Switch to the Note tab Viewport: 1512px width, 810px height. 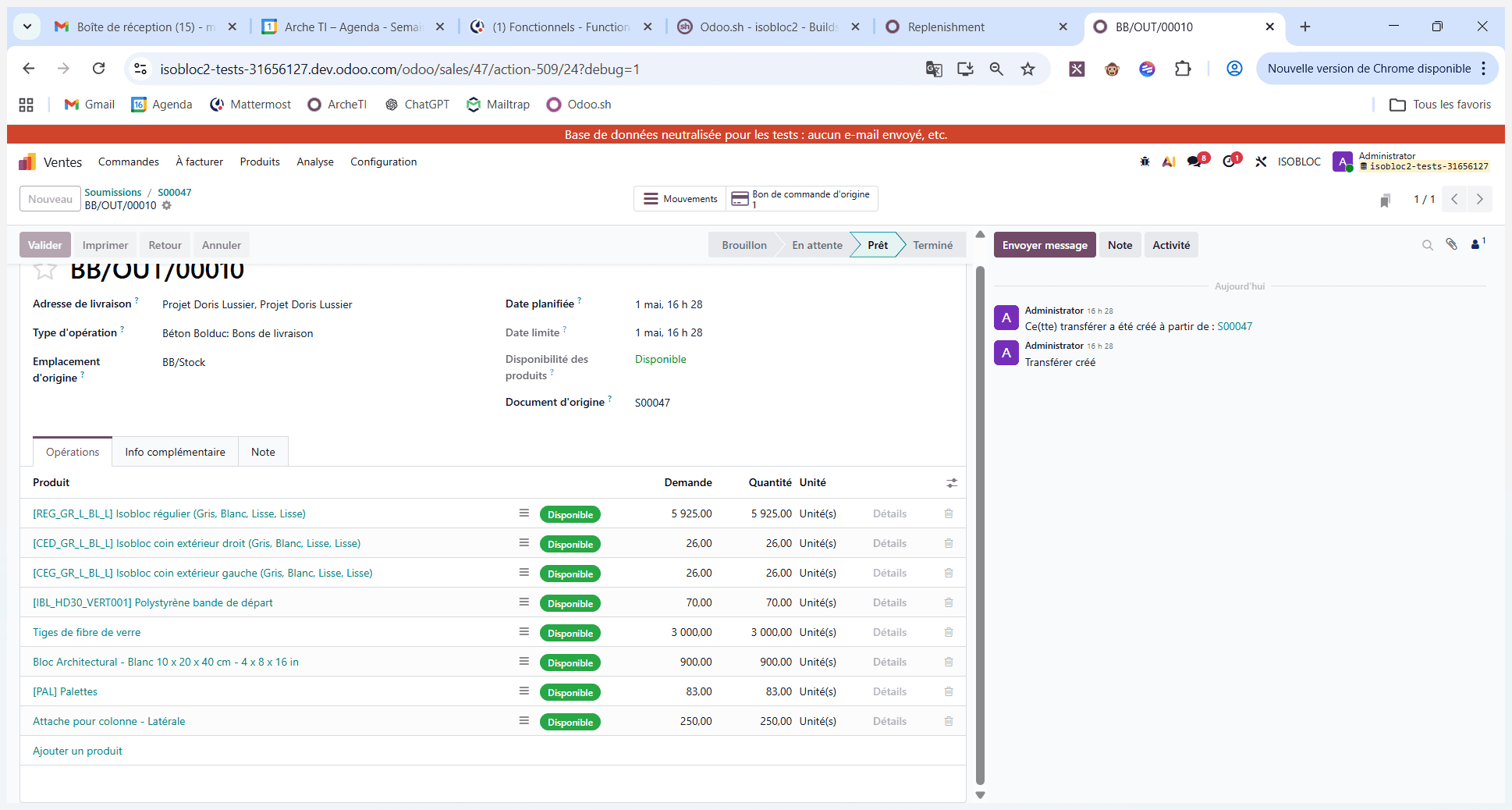point(263,452)
